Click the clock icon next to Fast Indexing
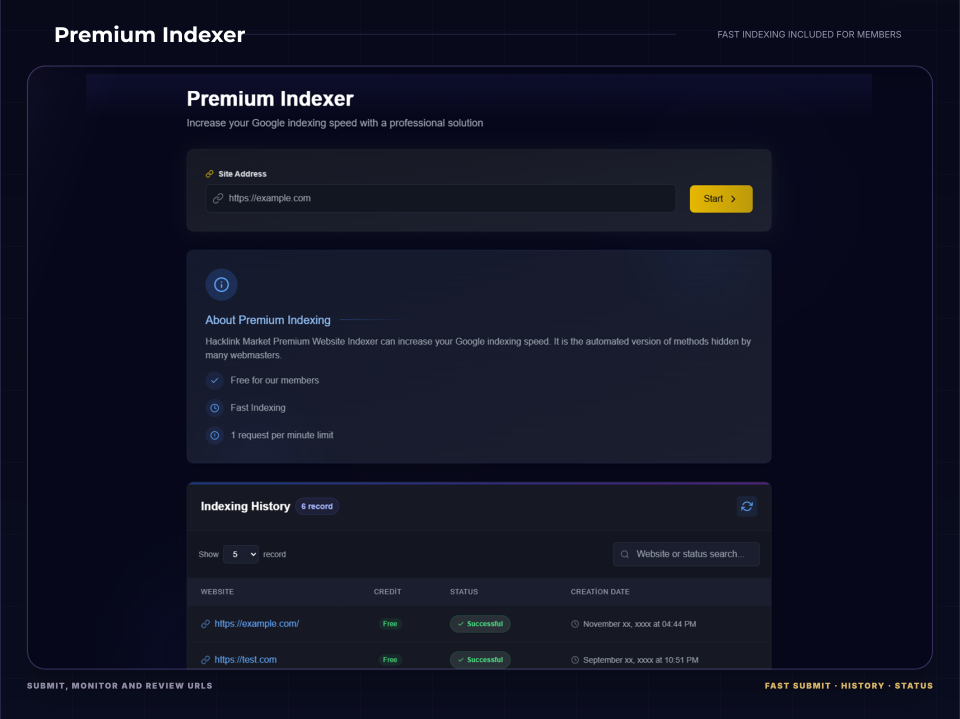 (214, 408)
